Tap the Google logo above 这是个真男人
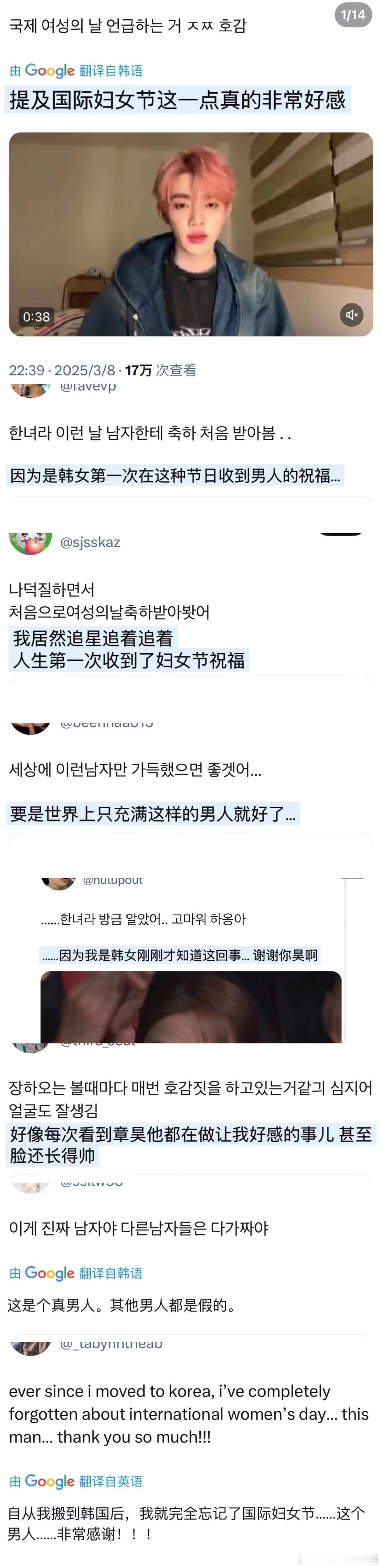Screen dimensions: 382x1568 coord(49,1273)
